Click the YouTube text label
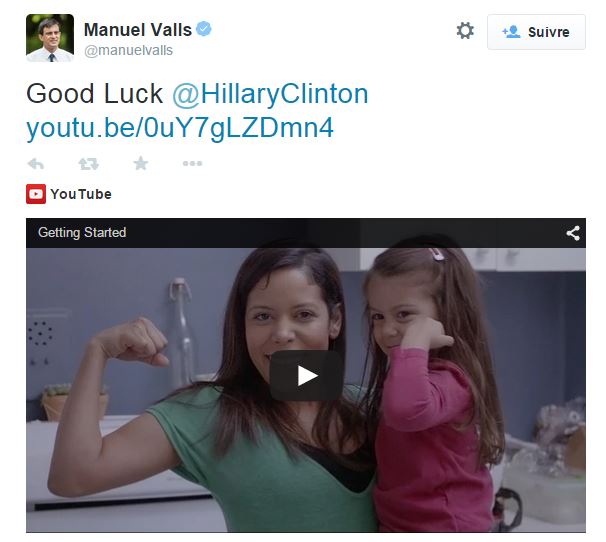This screenshot has height=542, width=606. click(81, 194)
